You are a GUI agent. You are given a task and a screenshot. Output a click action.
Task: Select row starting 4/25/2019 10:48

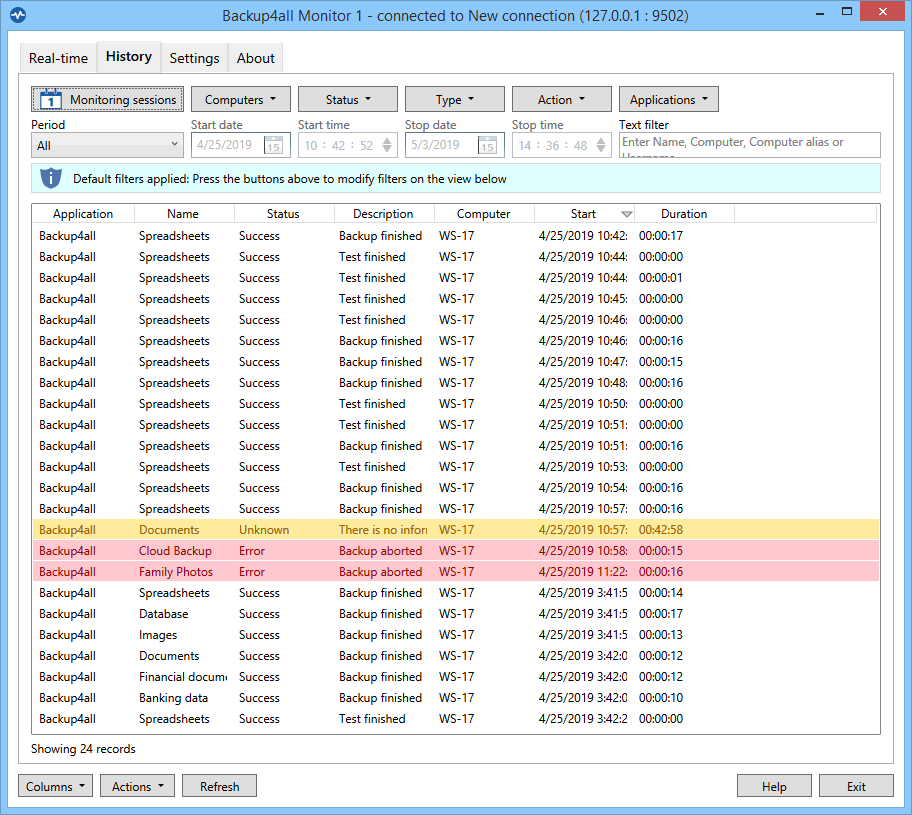coord(456,383)
